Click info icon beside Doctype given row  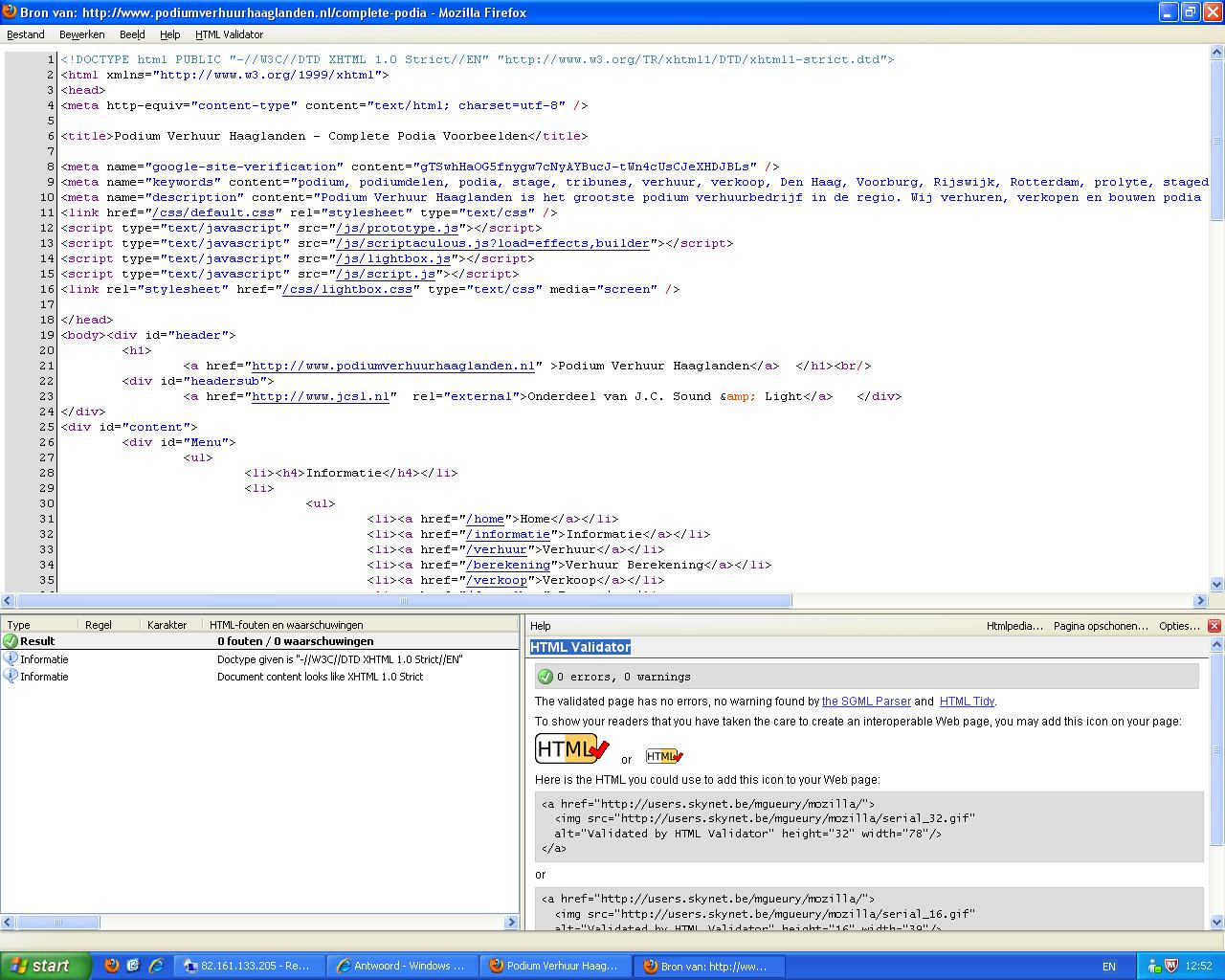[x=11, y=659]
